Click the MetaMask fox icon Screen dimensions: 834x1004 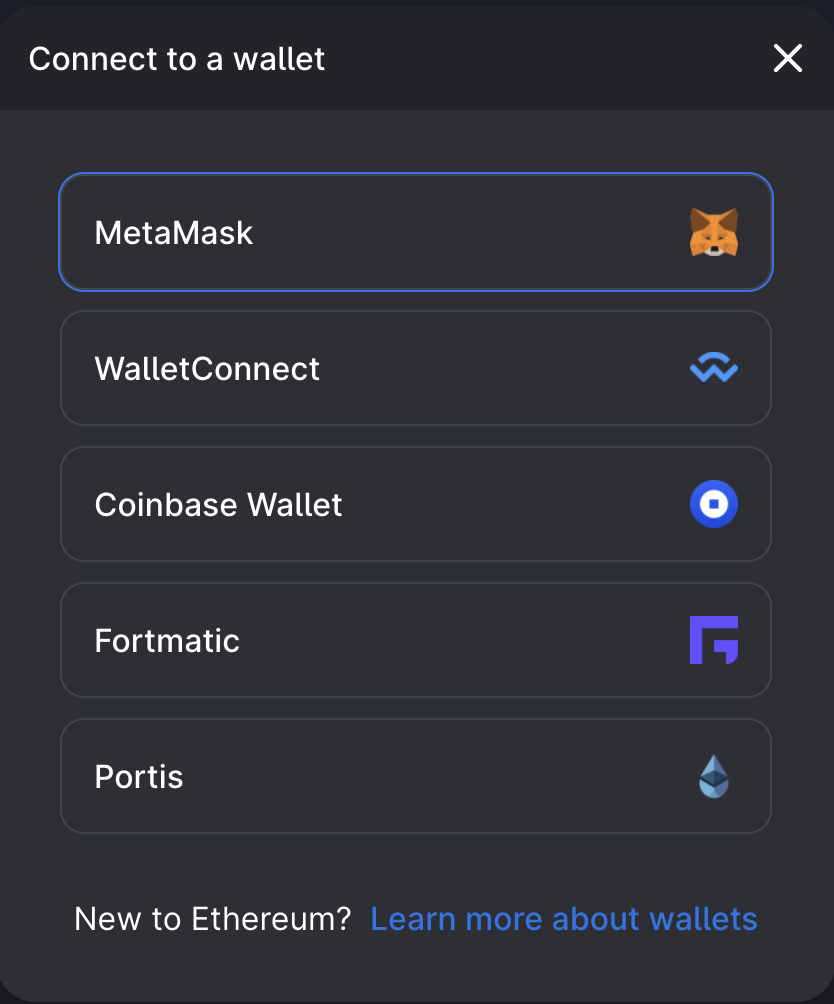point(714,232)
